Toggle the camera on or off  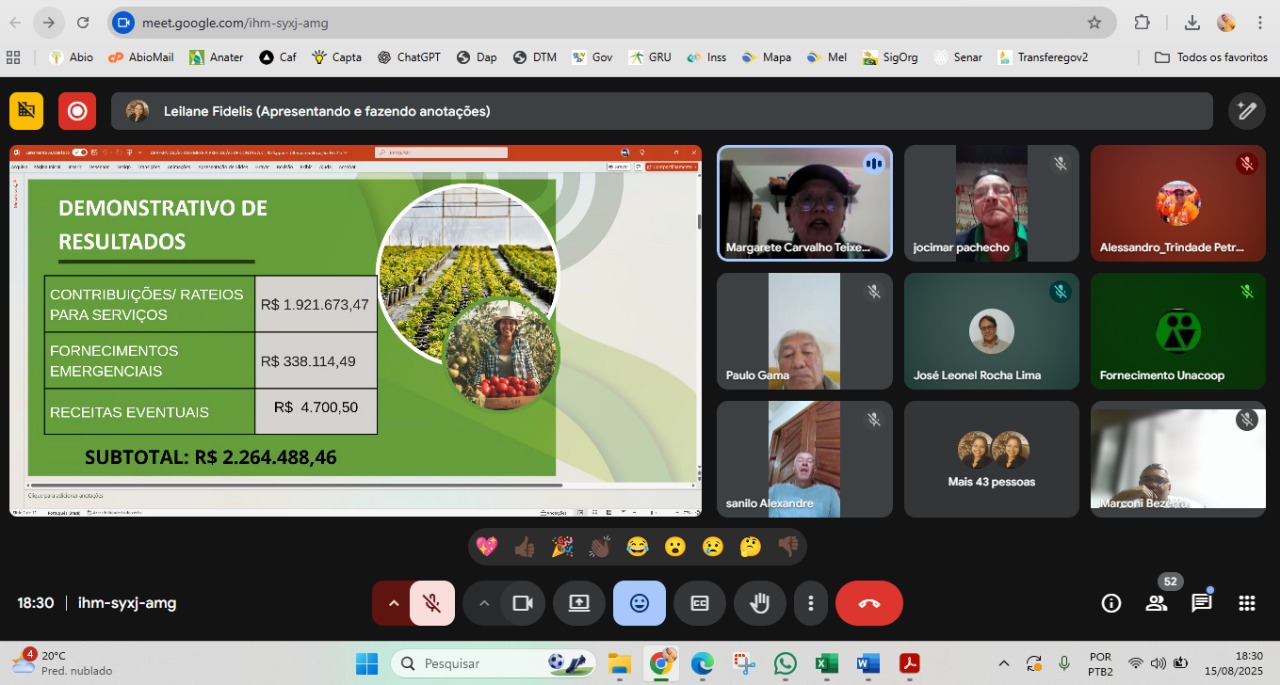pos(522,603)
